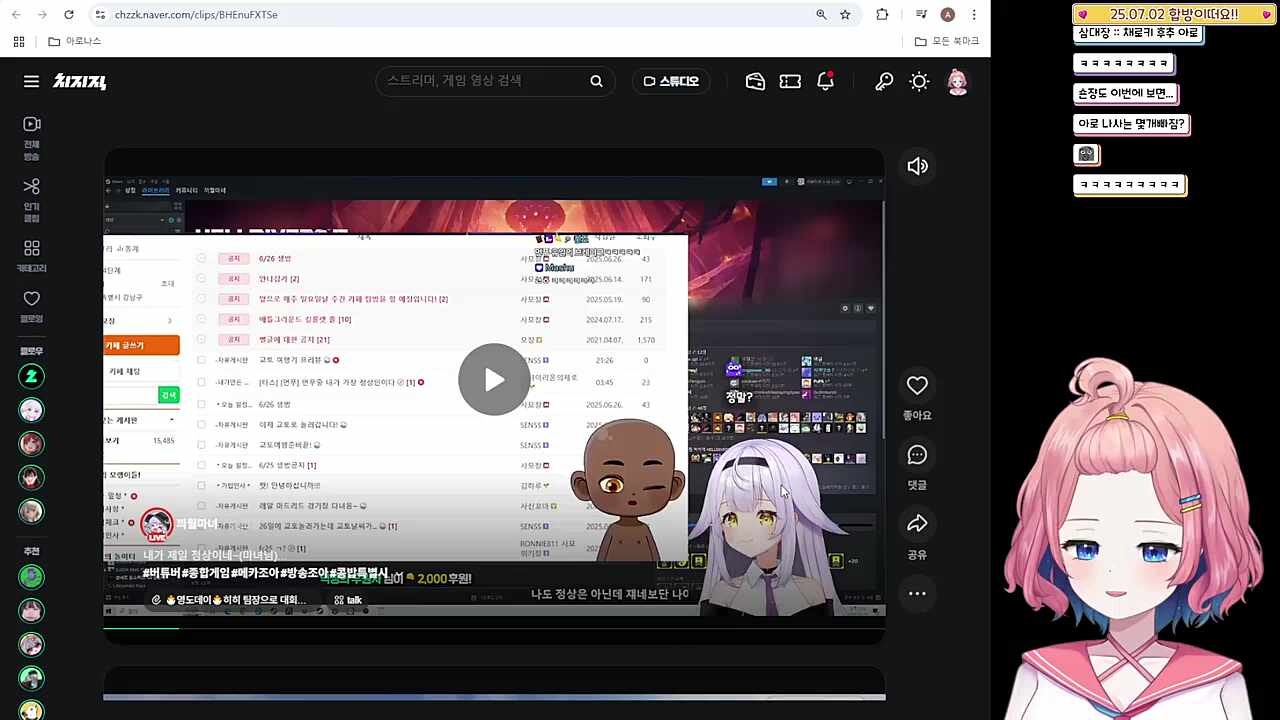Open the pink-haired profile avatar menu in header
The height and width of the screenshot is (720, 1280).
point(957,81)
